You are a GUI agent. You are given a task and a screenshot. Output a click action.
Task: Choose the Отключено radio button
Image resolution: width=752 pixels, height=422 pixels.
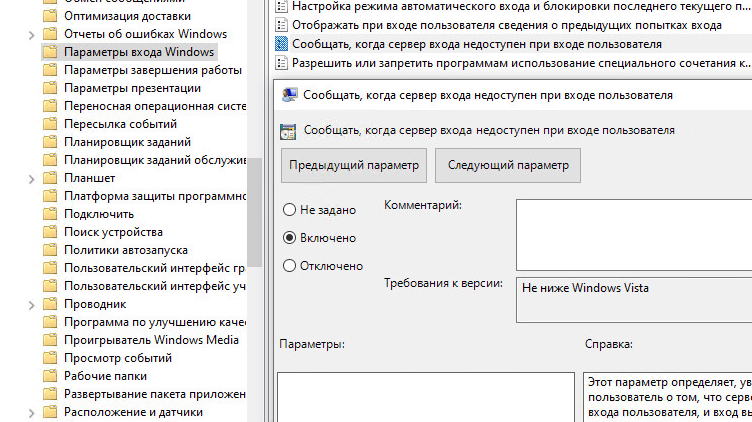pyautogui.click(x=290, y=266)
